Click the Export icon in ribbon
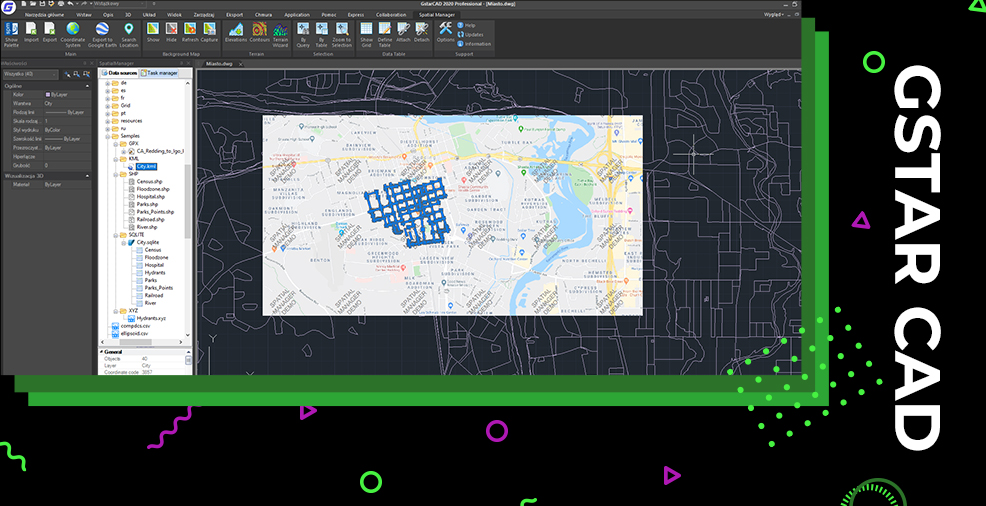The height and width of the screenshot is (506, 986). point(50,33)
